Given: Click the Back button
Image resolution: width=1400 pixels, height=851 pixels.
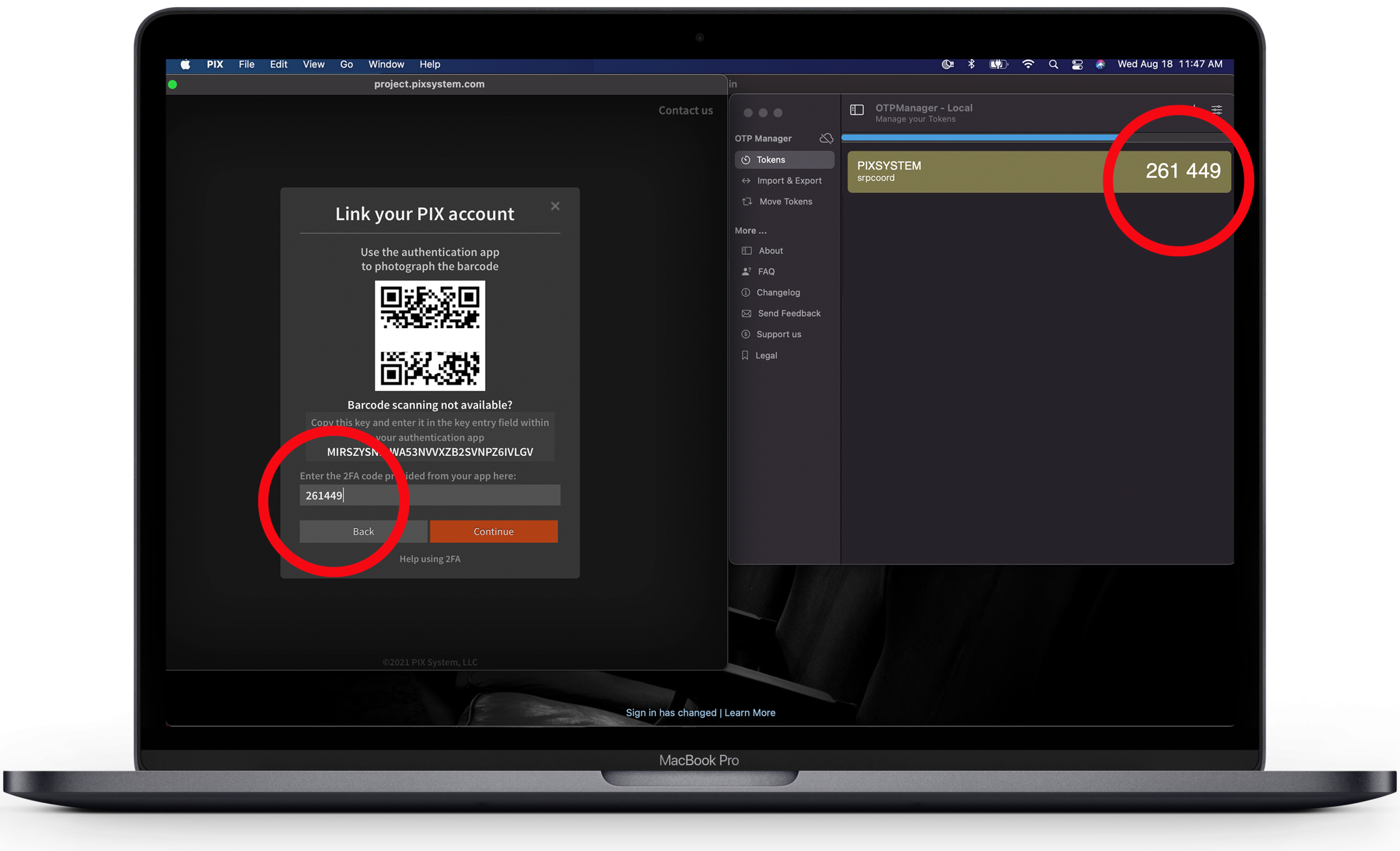Looking at the screenshot, I should pos(363,531).
